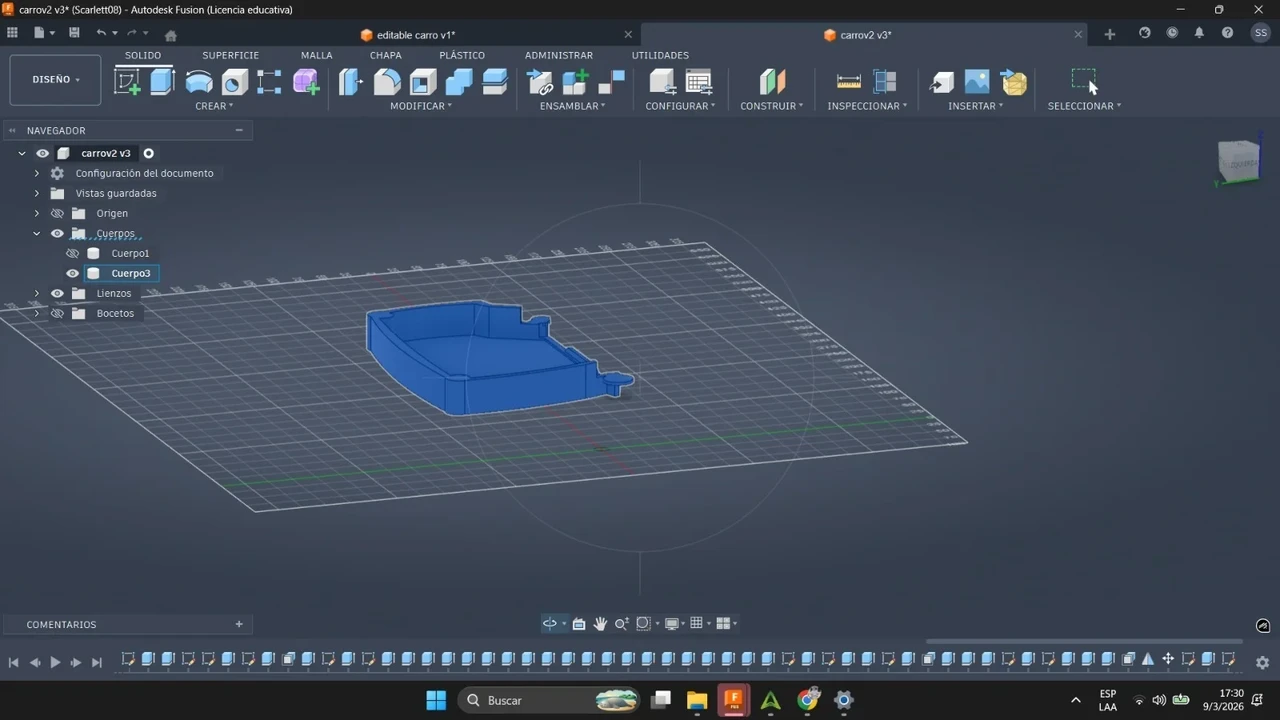Select the Revolve tool icon
This screenshot has width=1280, height=720.
pos(199,81)
